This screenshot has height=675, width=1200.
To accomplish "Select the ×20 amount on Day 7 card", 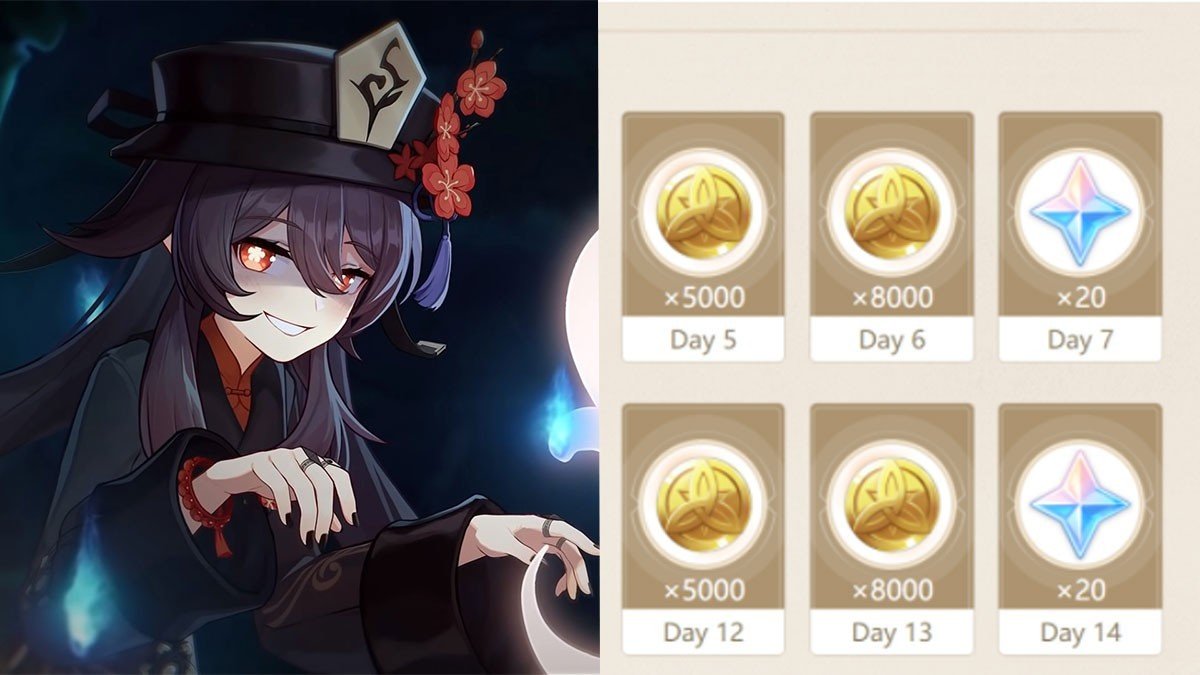I will (1079, 297).
